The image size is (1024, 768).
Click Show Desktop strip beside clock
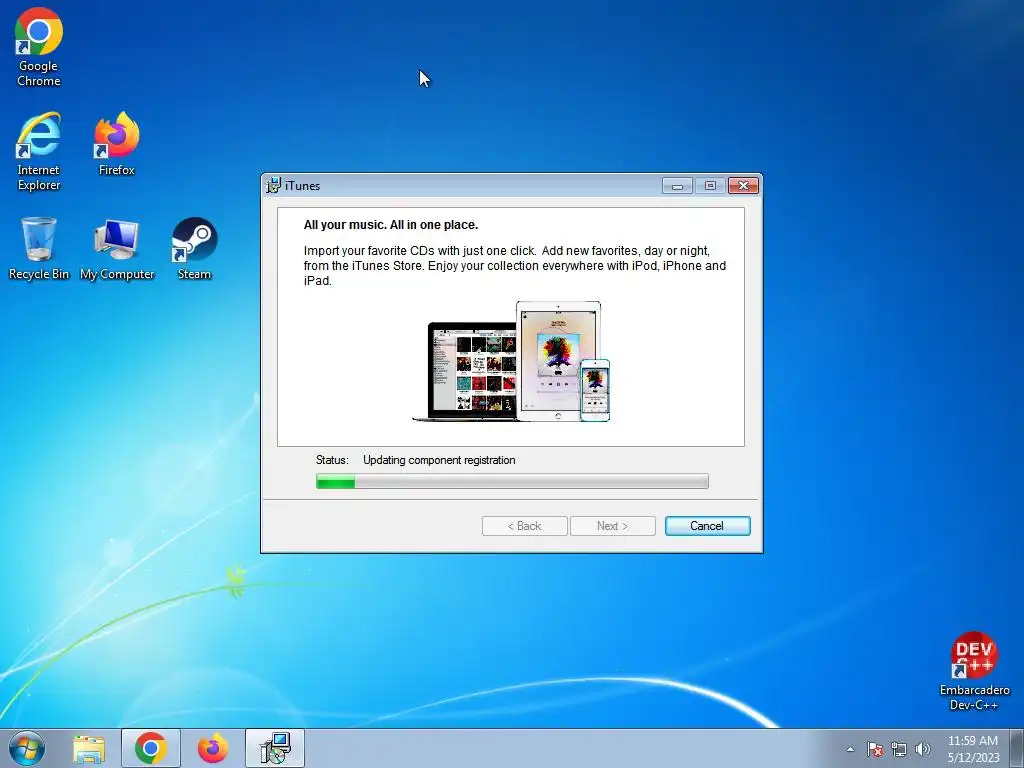click(x=1017, y=748)
